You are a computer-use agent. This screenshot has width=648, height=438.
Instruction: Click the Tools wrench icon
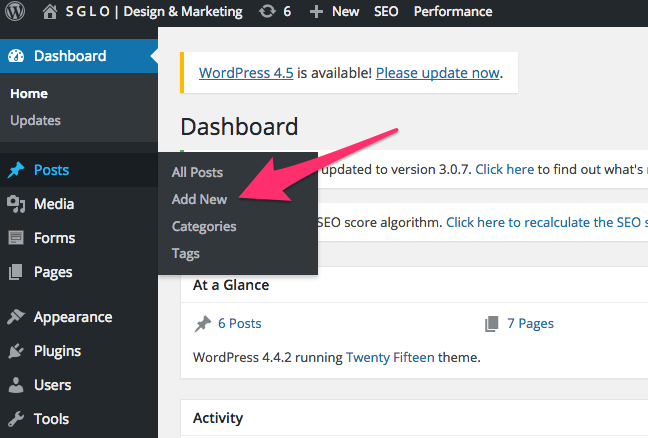[x=16, y=419]
